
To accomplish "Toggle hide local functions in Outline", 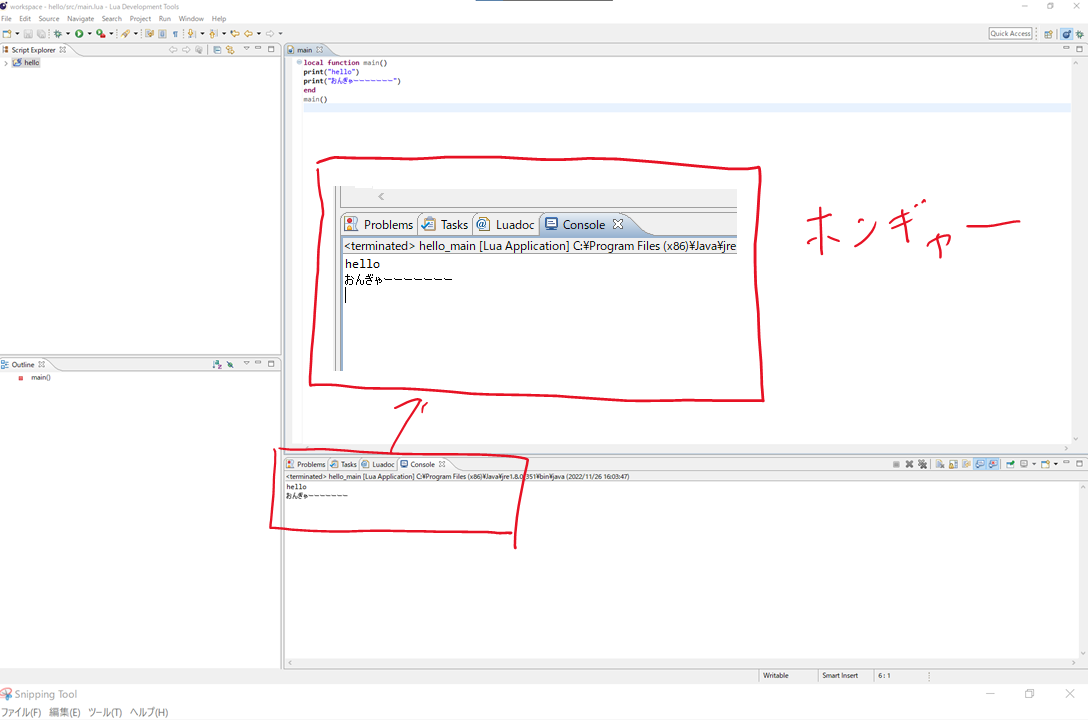I will pyautogui.click(x=230, y=364).
